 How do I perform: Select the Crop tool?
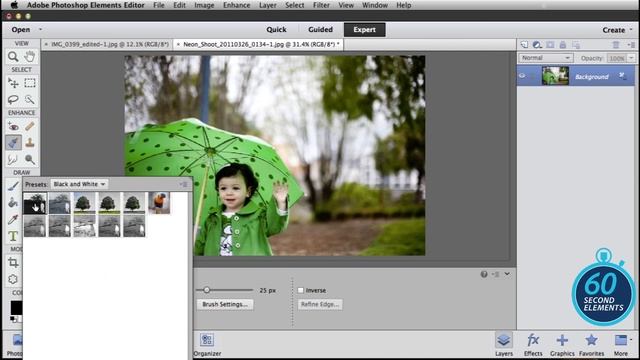(x=13, y=262)
